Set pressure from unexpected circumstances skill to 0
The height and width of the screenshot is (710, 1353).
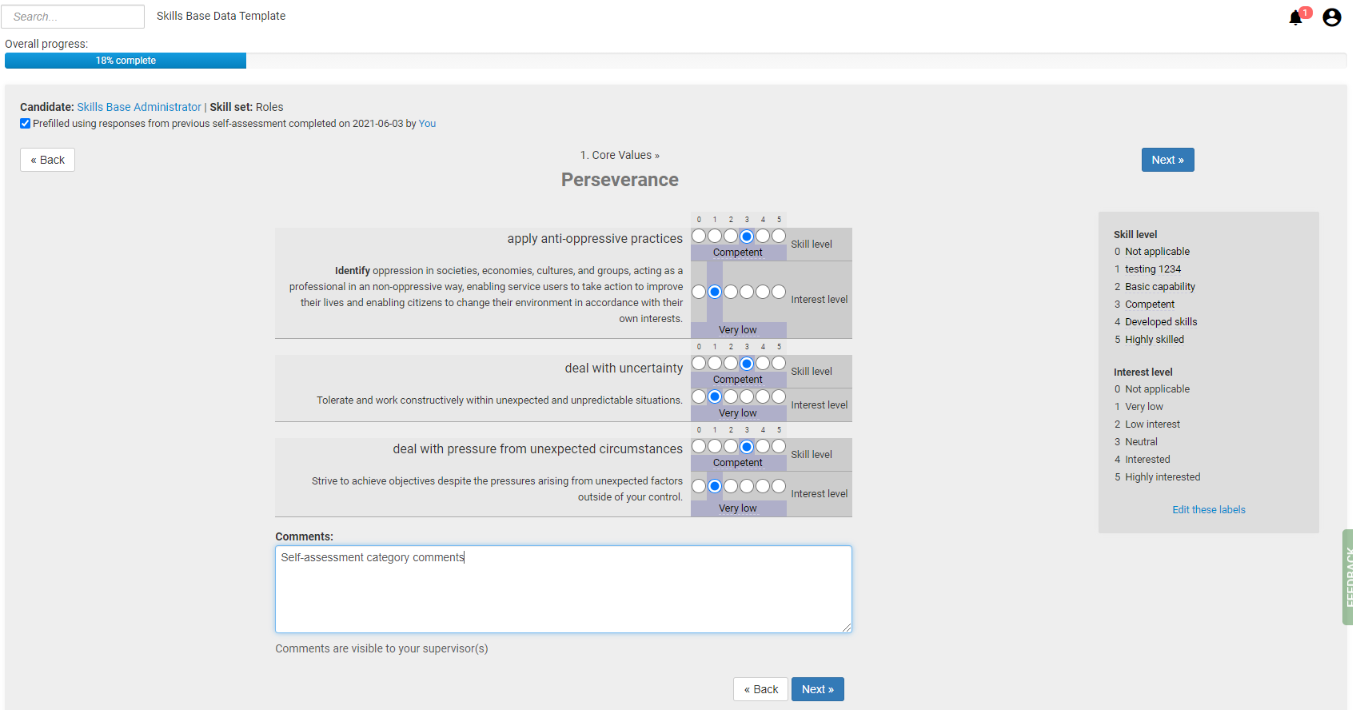(698, 446)
